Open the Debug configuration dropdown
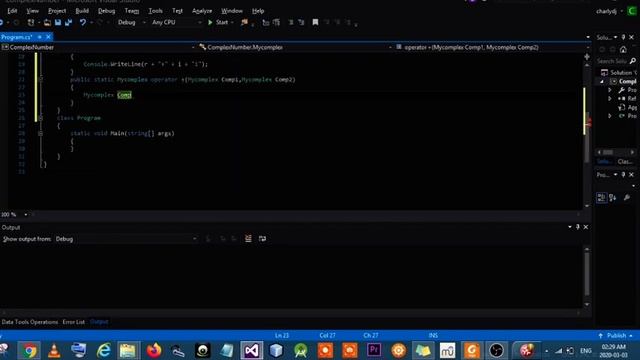 (131, 22)
